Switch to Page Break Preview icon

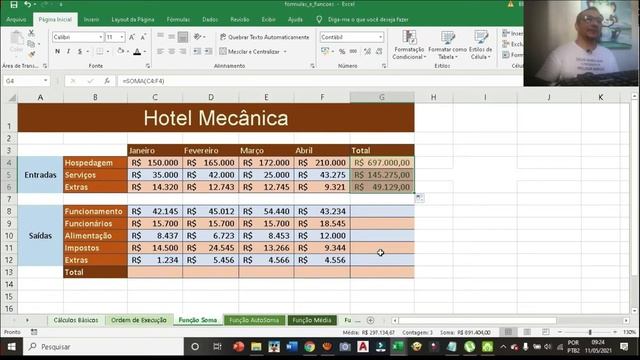[546, 332]
